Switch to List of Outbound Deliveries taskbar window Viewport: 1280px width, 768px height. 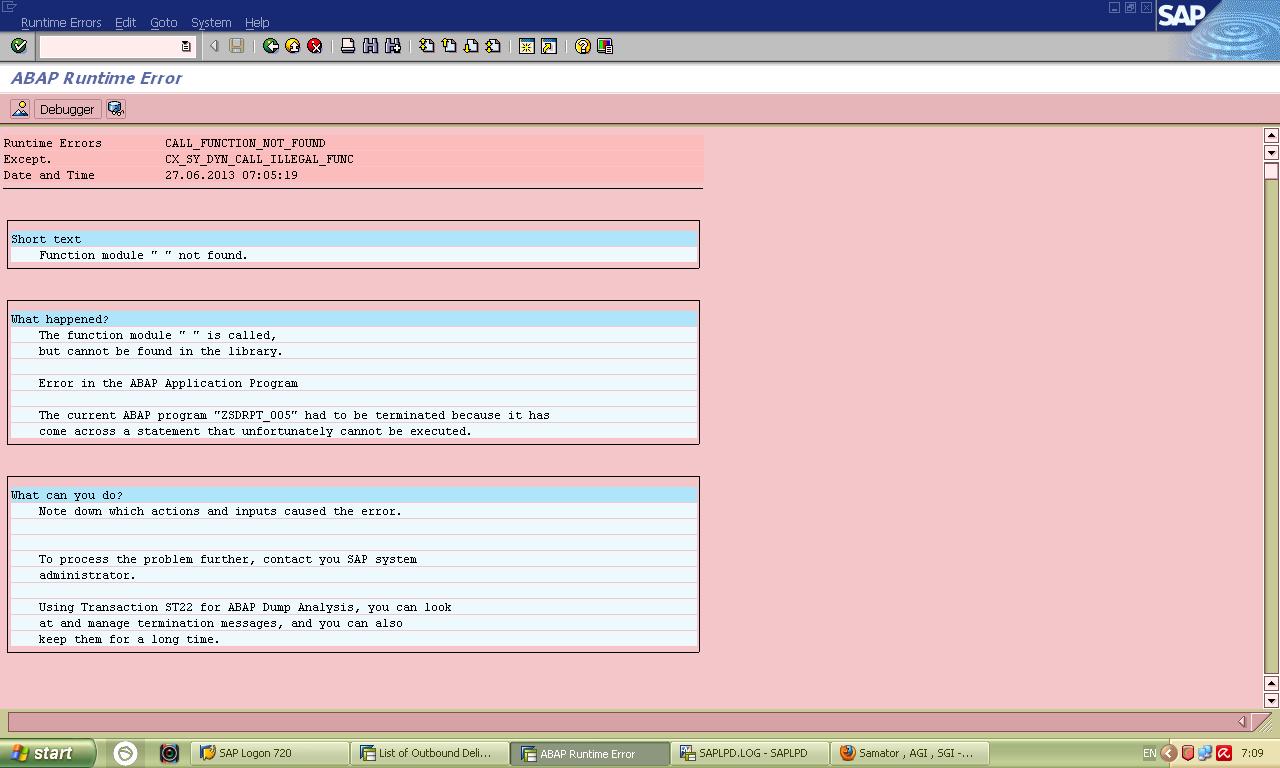pyautogui.click(x=430, y=753)
